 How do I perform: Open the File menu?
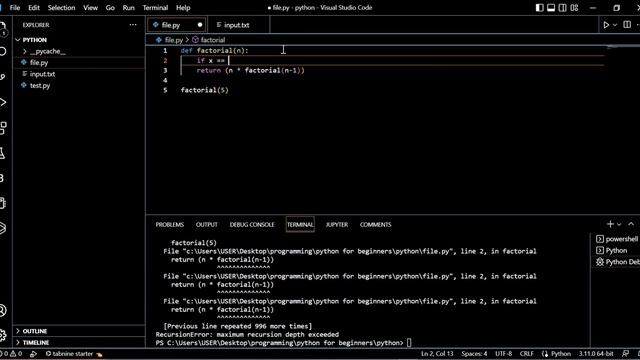click(15, 8)
